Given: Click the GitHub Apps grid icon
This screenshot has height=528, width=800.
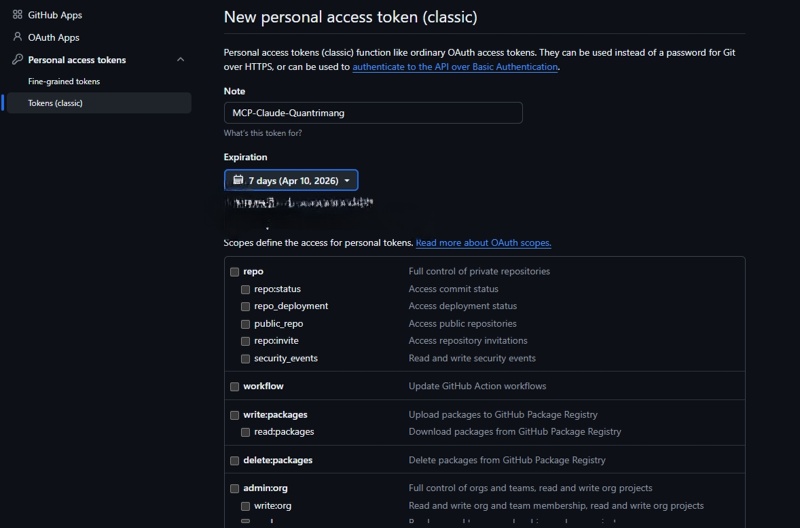Looking at the screenshot, I should pyautogui.click(x=17, y=15).
